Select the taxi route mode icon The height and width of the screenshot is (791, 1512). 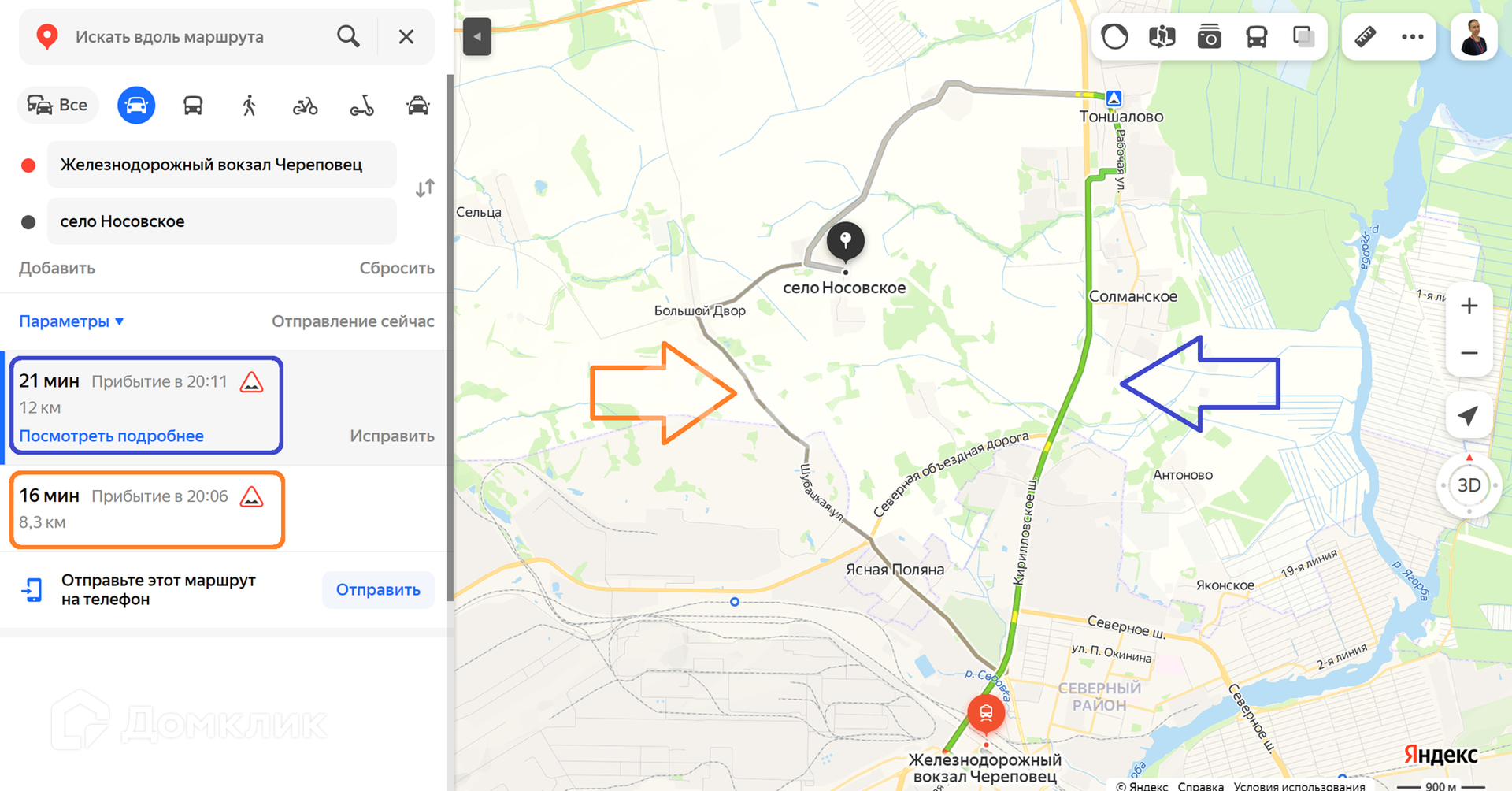[418, 106]
